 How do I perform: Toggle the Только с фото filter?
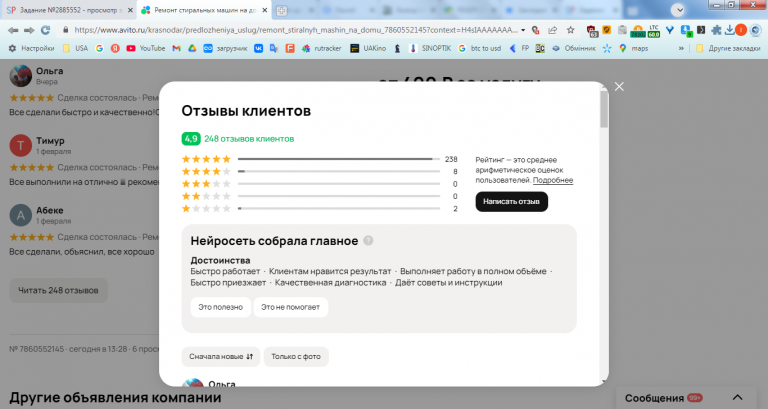pyautogui.click(x=296, y=357)
